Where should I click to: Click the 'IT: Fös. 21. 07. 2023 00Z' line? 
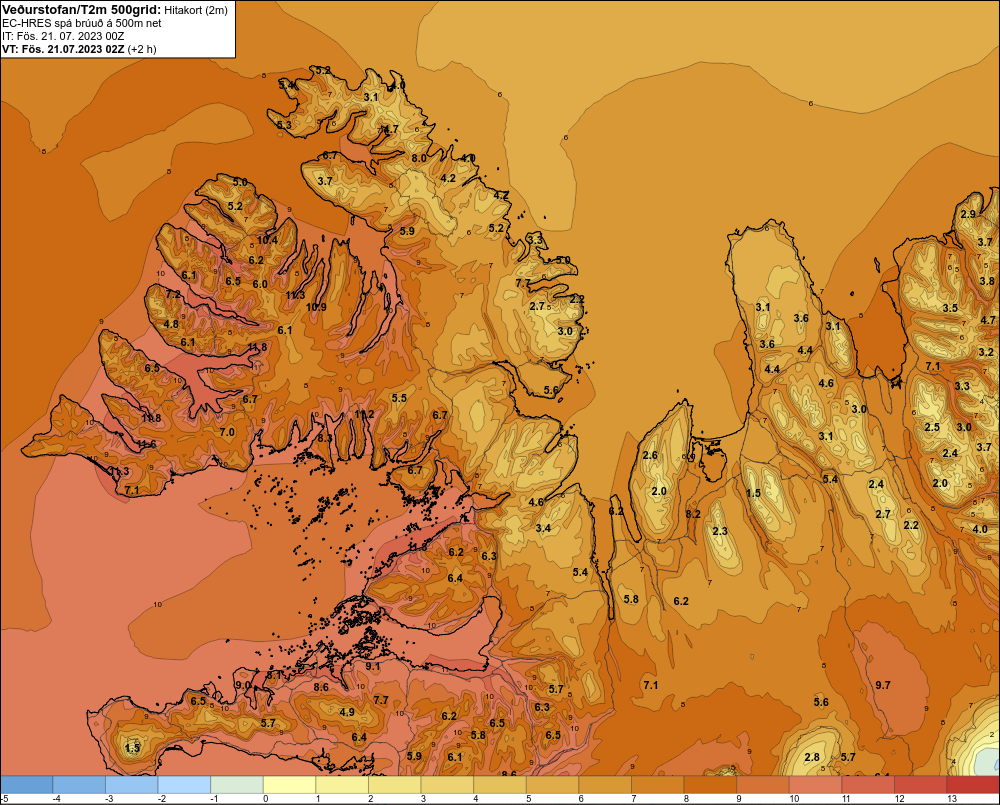point(63,36)
